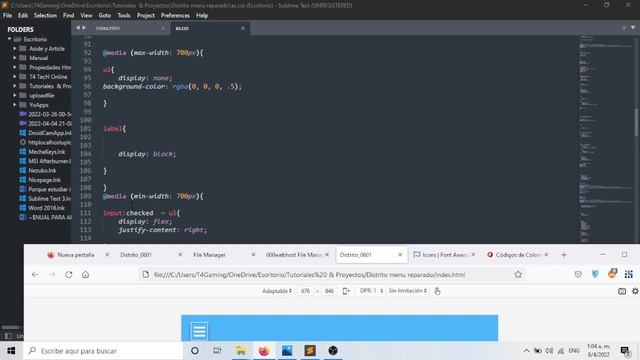Open the tab list dropdown arrow in Sublime
Image resolution: width=640 pixels, height=360 pixels.
[x=633, y=28]
